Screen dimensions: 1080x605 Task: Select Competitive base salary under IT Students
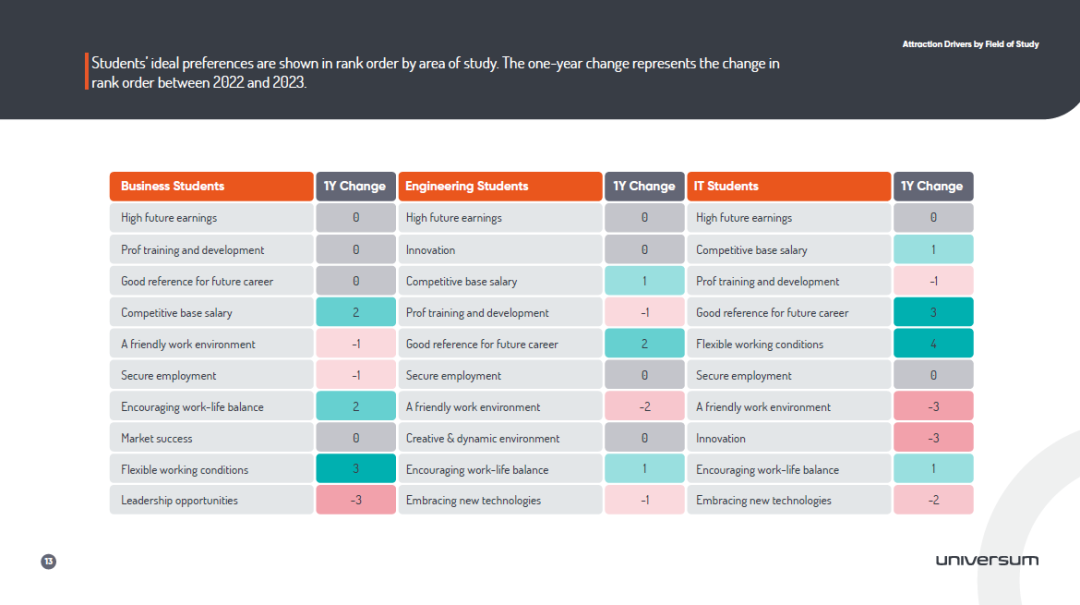tap(789, 249)
